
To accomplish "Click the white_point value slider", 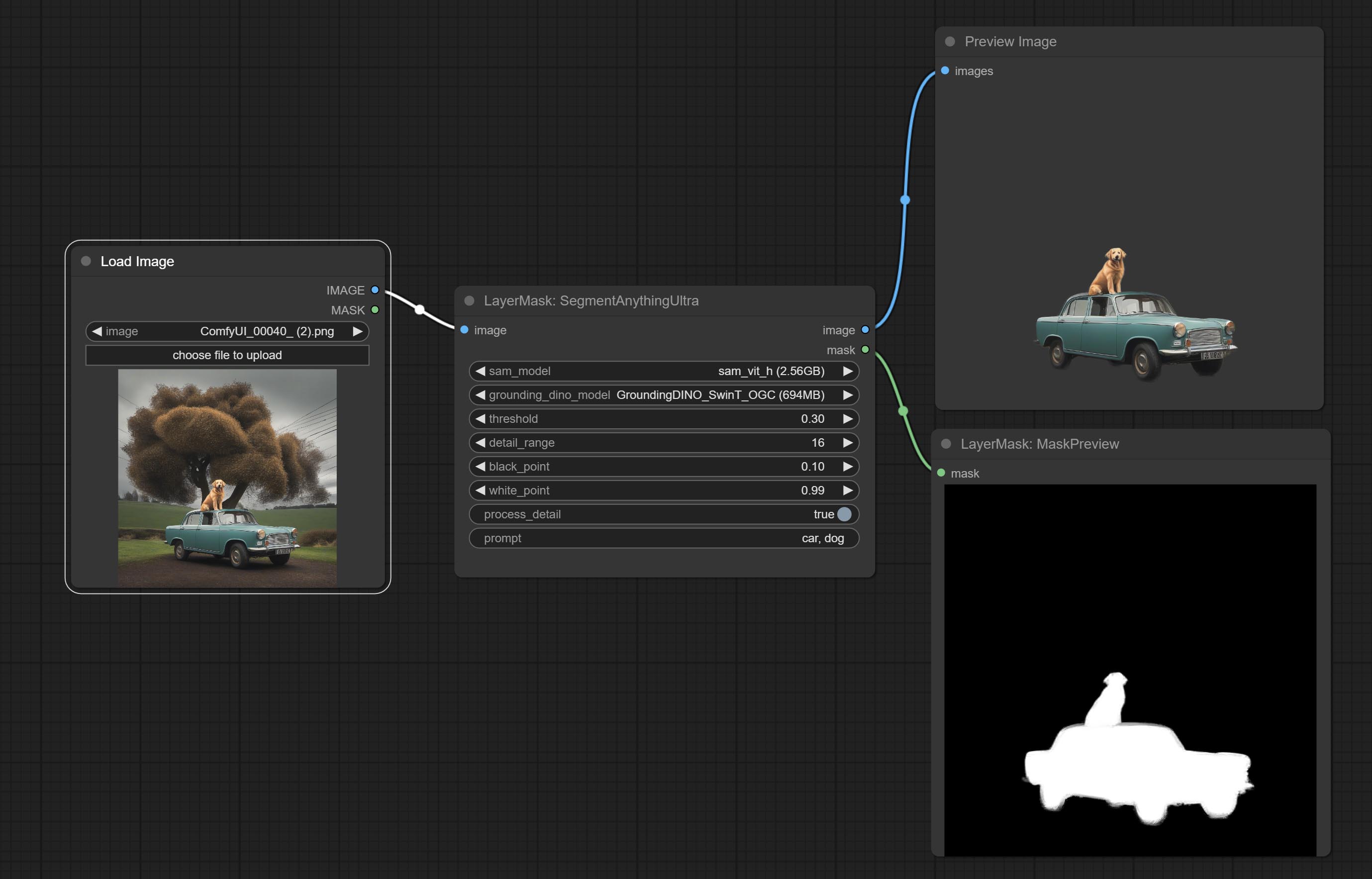I will (x=663, y=490).
